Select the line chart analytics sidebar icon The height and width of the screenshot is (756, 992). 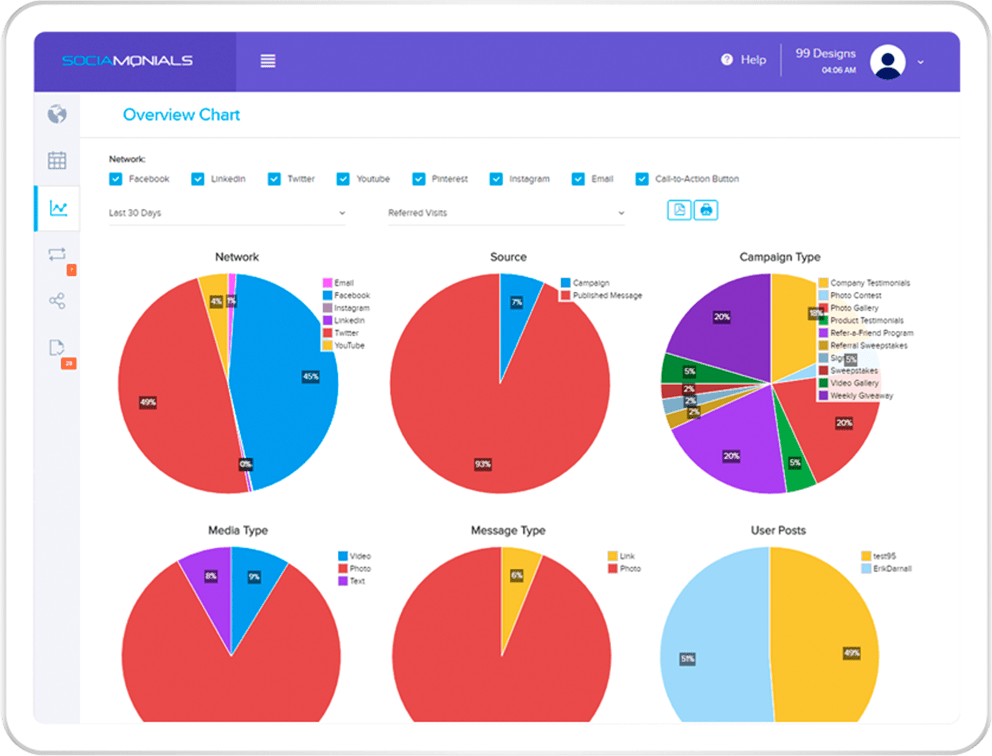coord(58,208)
